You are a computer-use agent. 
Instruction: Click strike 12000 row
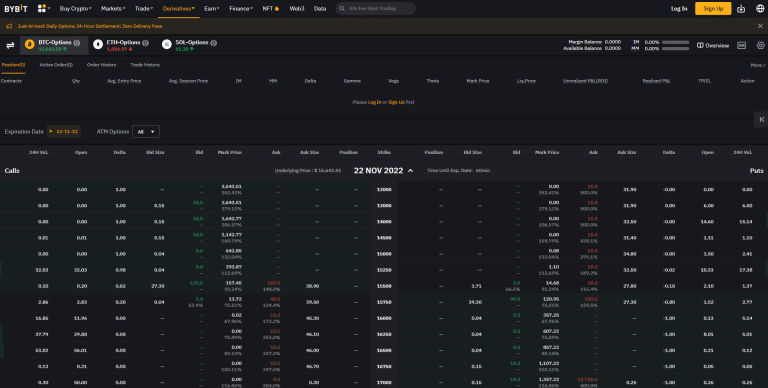coord(384,189)
